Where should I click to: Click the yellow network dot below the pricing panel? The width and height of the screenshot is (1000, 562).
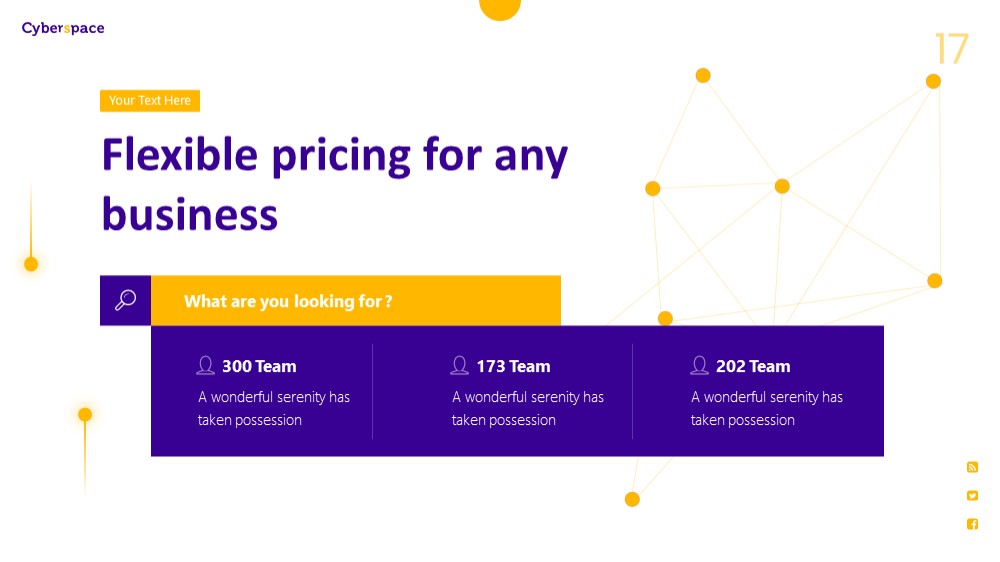632,499
